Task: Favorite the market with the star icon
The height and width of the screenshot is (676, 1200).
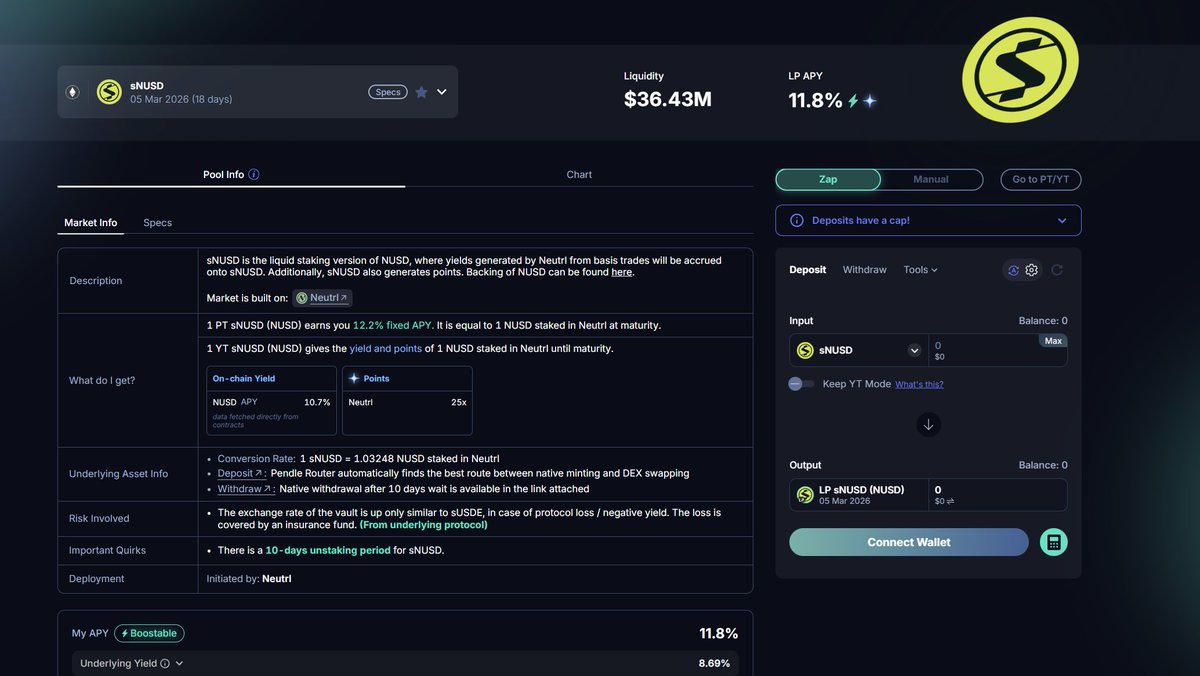Action: pos(421,92)
